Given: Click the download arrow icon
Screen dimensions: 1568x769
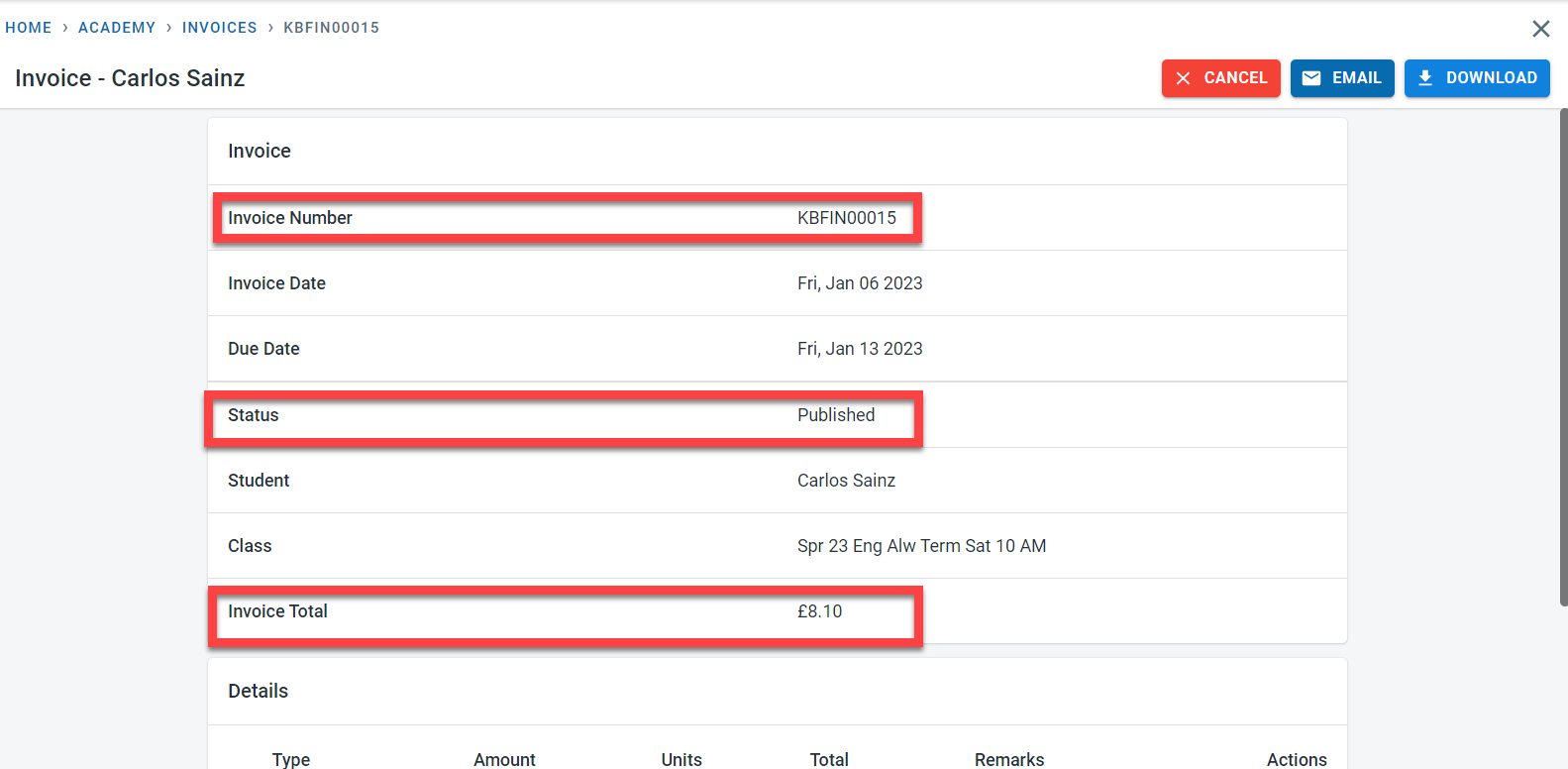Looking at the screenshot, I should 1425,78.
